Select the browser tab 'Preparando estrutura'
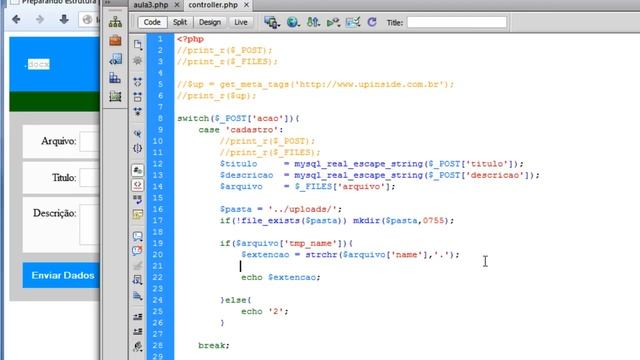The height and width of the screenshot is (360, 640). coord(55,2)
